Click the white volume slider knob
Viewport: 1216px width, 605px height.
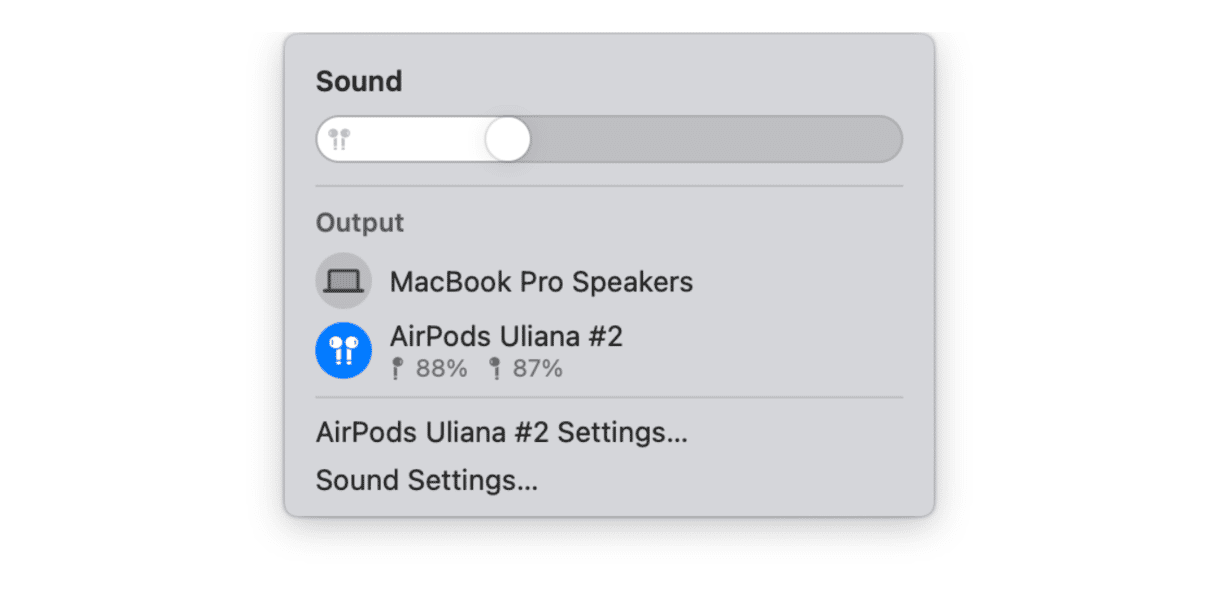(x=508, y=139)
